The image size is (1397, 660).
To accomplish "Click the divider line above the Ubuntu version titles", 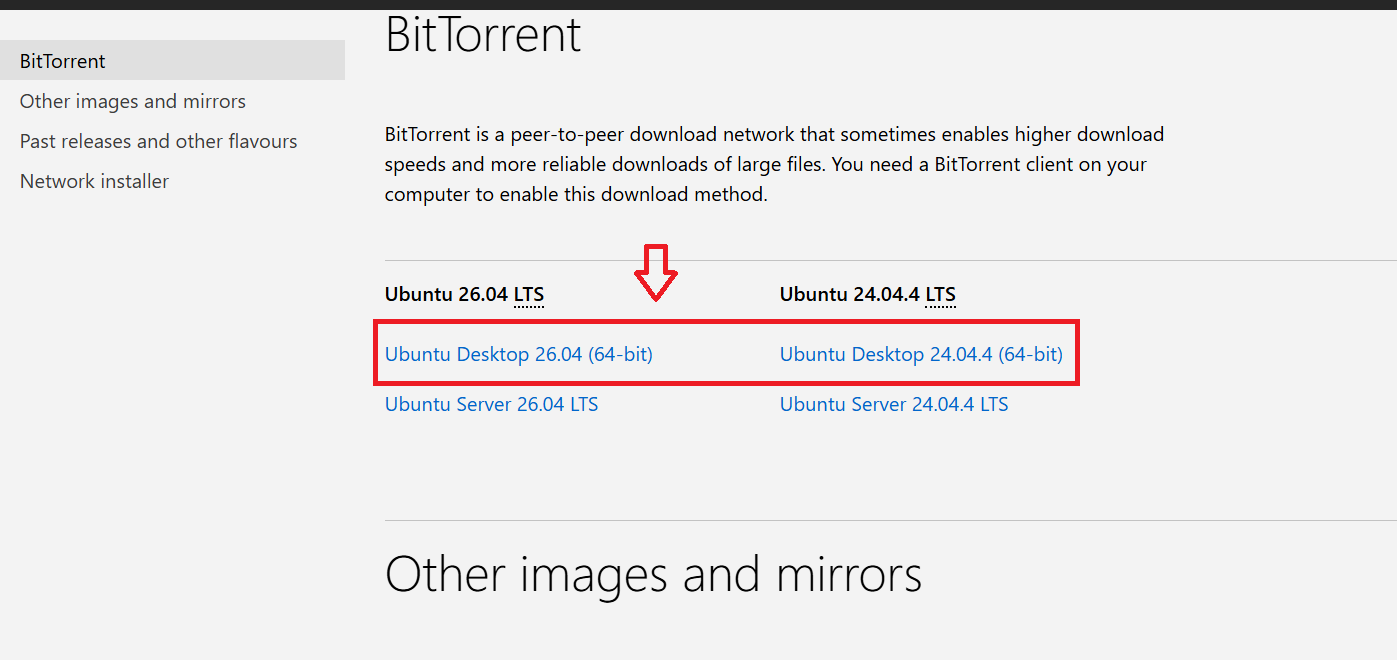I will 890,260.
